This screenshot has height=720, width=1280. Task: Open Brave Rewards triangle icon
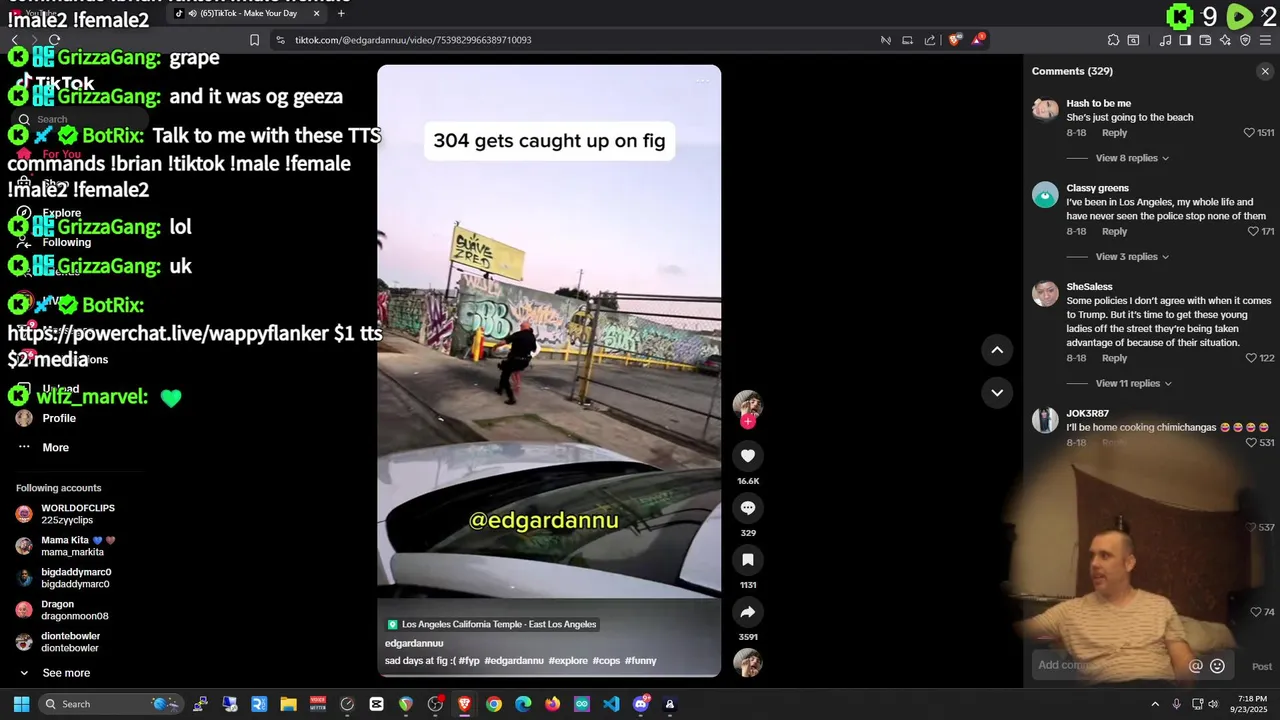click(978, 40)
